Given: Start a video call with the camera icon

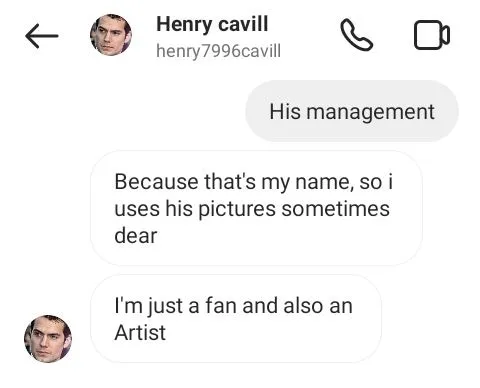Looking at the screenshot, I should coord(432,35).
